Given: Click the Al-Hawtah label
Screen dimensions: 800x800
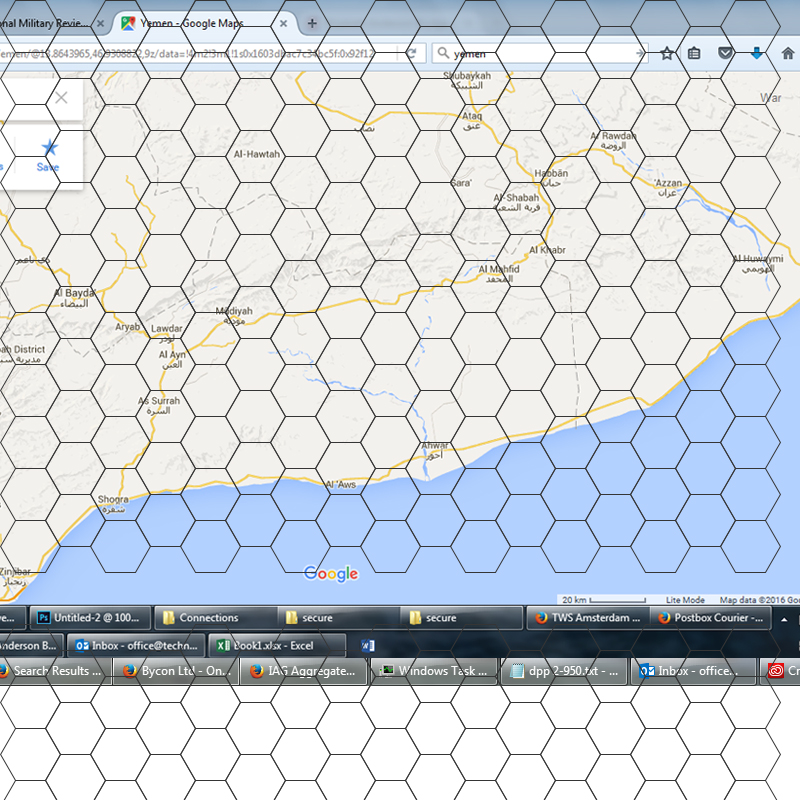Looking at the screenshot, I should [257, 154].
